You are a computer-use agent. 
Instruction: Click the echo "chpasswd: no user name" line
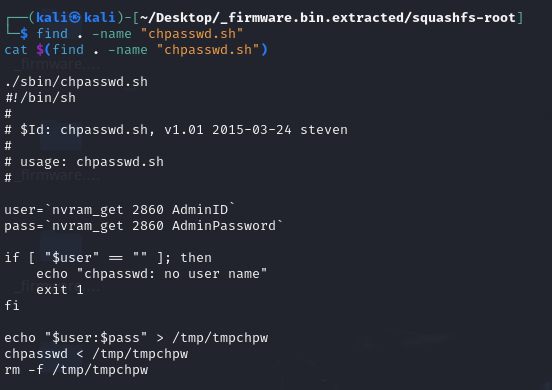[152, 273]
